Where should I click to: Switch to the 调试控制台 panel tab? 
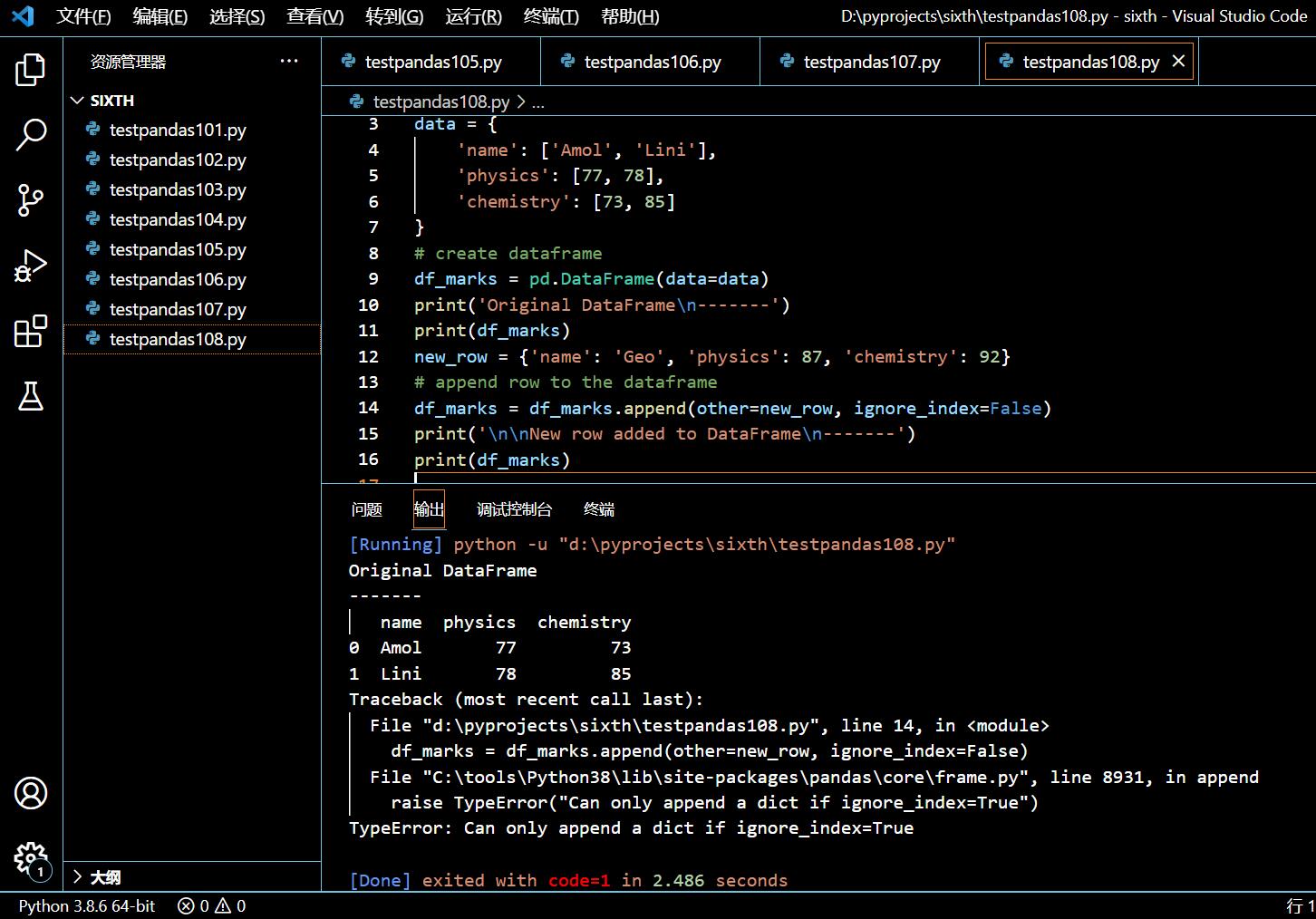[x=514, y=509]
